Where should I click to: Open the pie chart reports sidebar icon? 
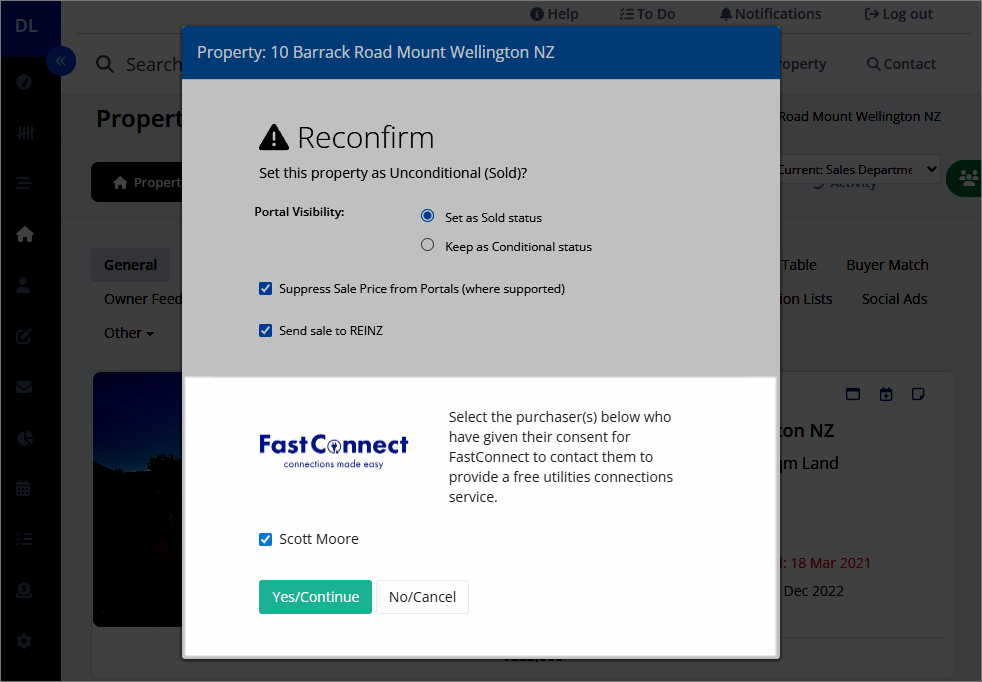pos(24,438)
